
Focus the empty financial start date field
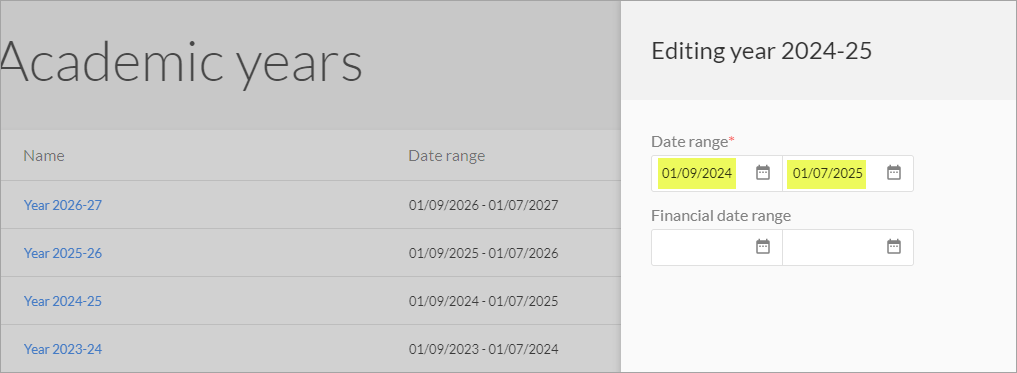click(703, 247)
